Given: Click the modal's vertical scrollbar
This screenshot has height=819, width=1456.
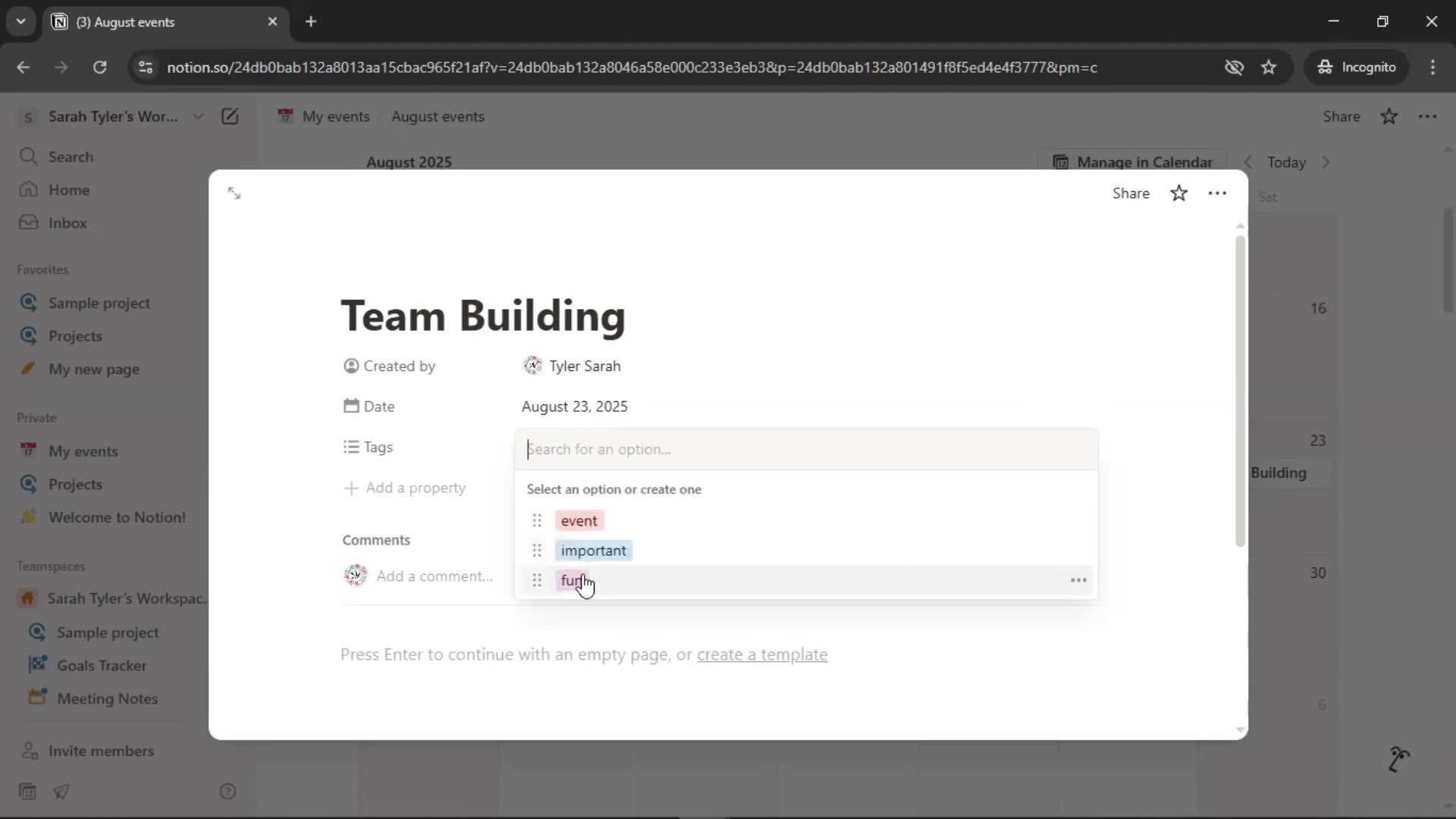Looking at the screenshot, I should click(x=1241, y=391).
